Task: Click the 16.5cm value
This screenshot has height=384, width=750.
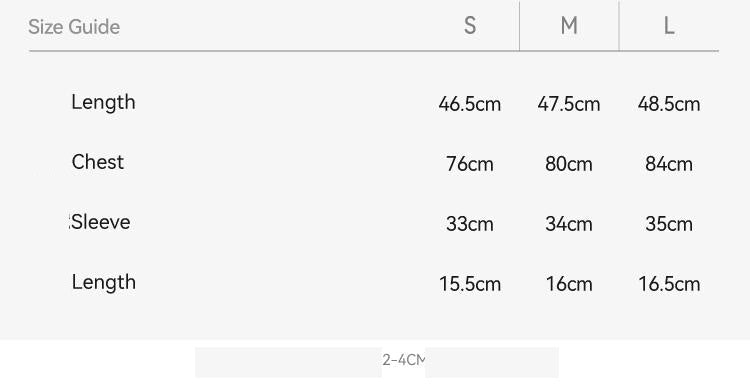Action: click(x=669, y=284)
